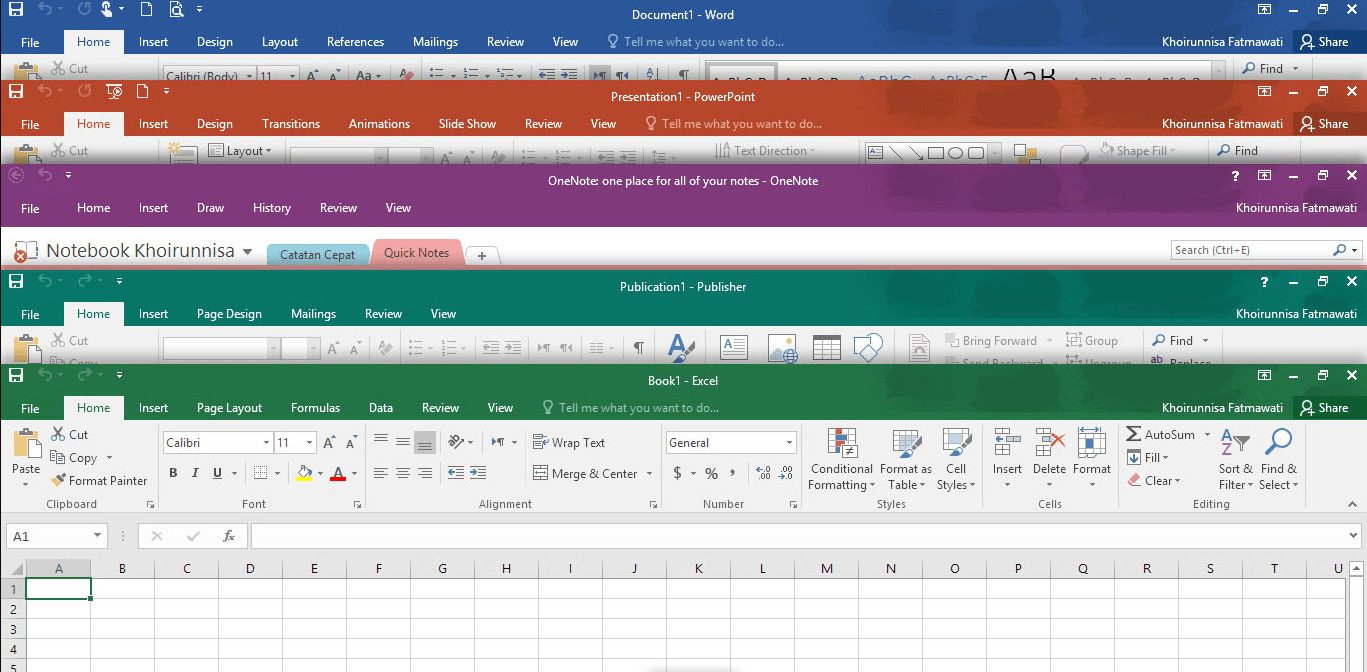Viewport: 1367px width, 672px height.
Task: Insert a table using Publisher's Table icon
Action: [826, 347]
